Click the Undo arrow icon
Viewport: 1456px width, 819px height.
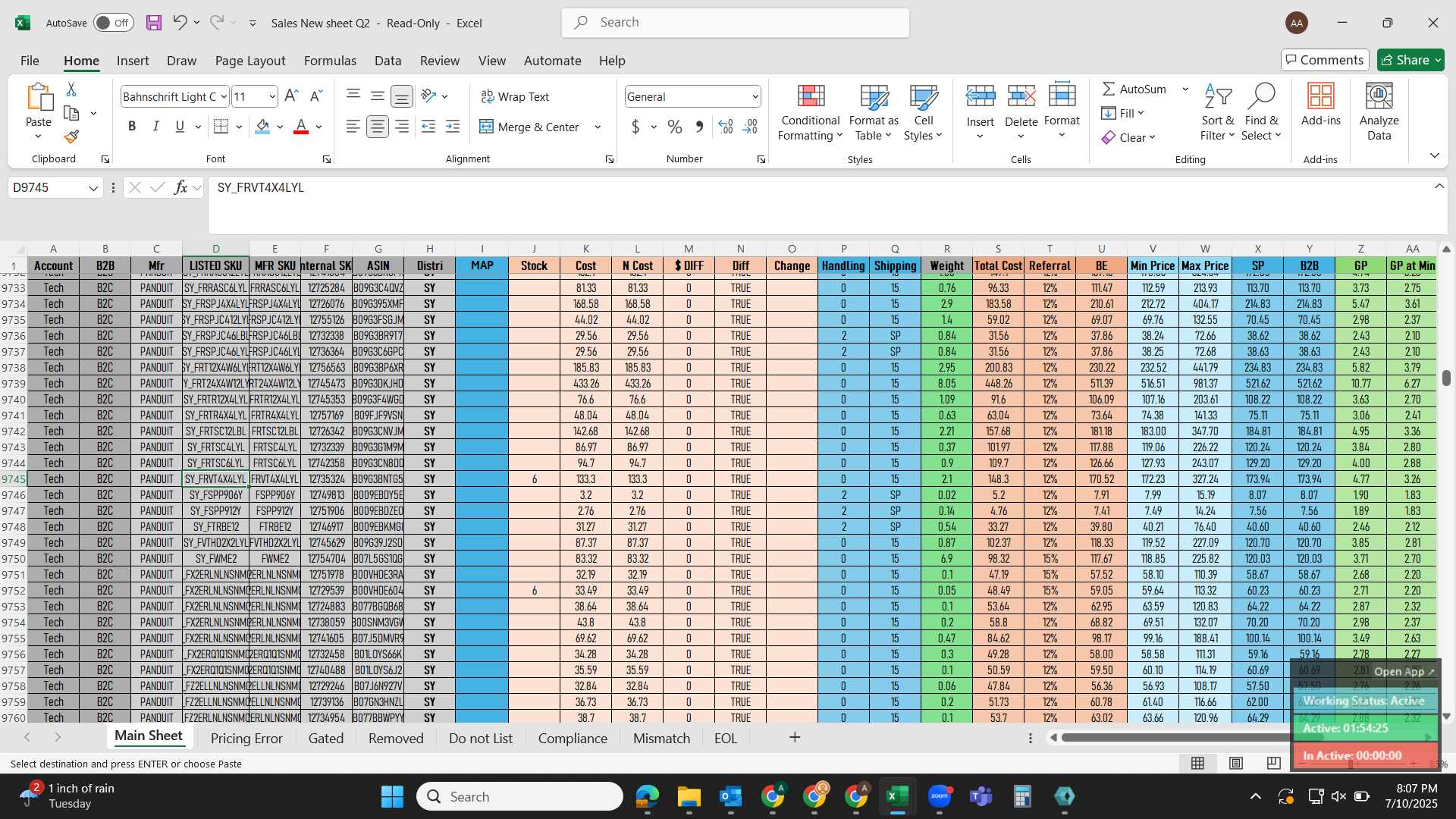180,22
